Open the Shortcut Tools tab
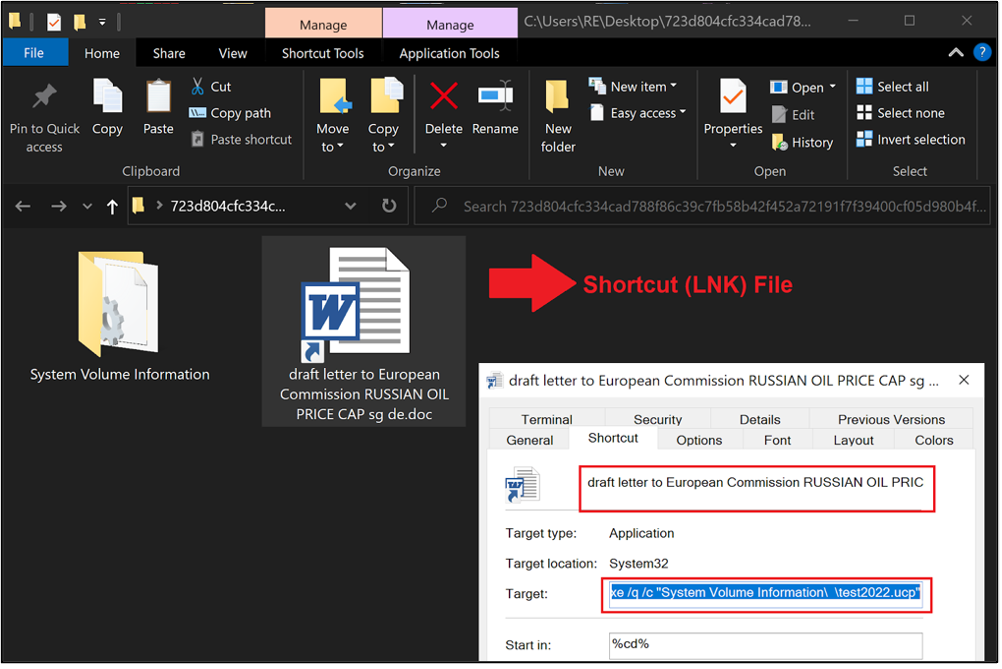 click(323, 53)
